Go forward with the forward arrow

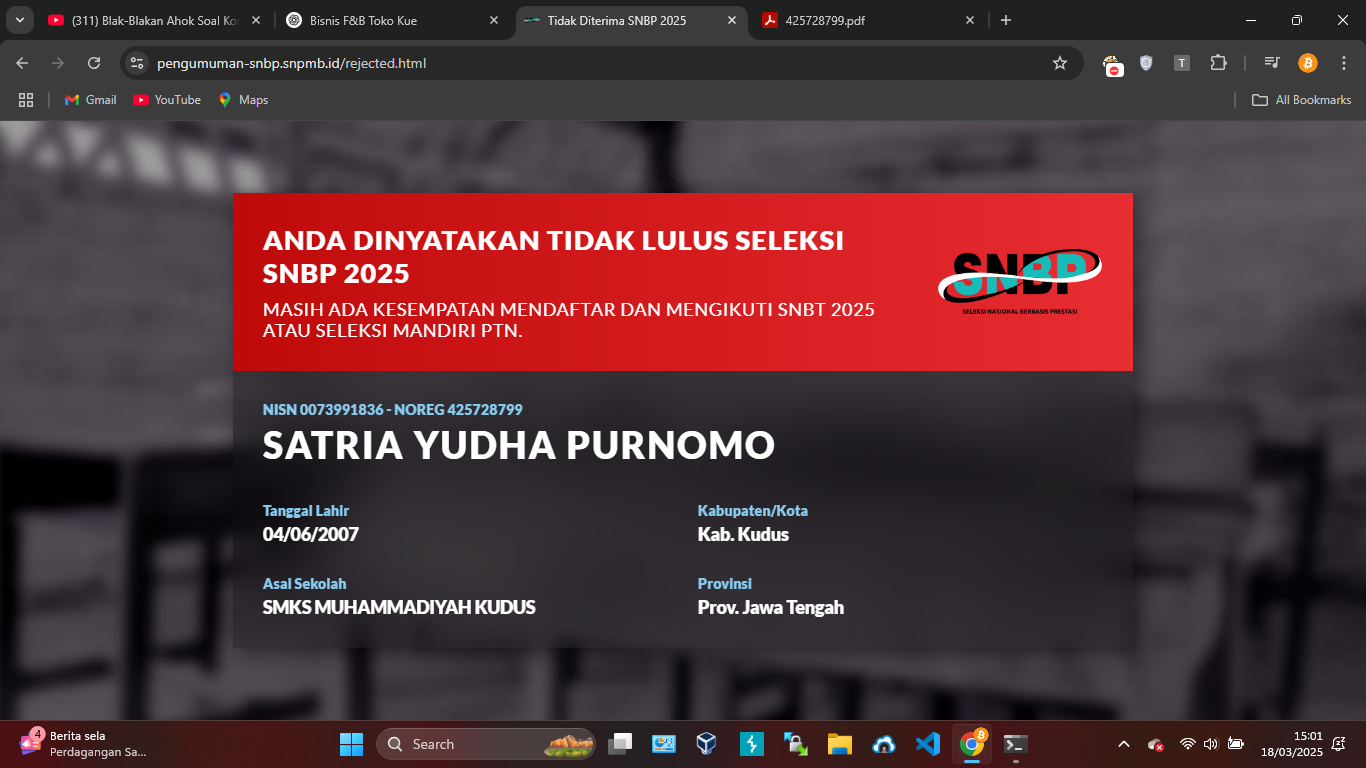coord(58,63)
